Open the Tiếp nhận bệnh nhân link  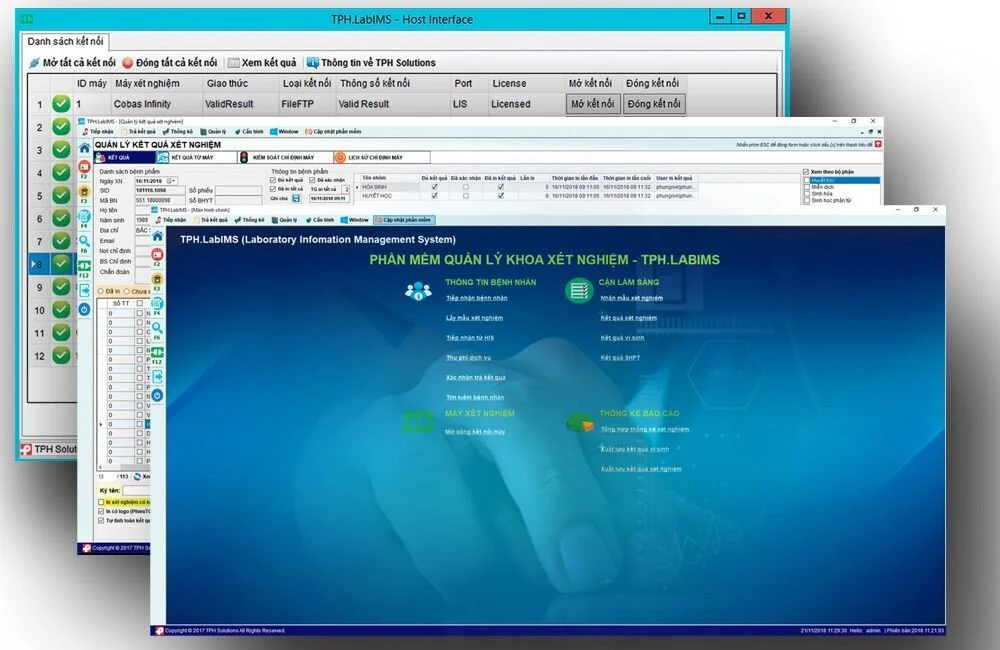(476, 298)
